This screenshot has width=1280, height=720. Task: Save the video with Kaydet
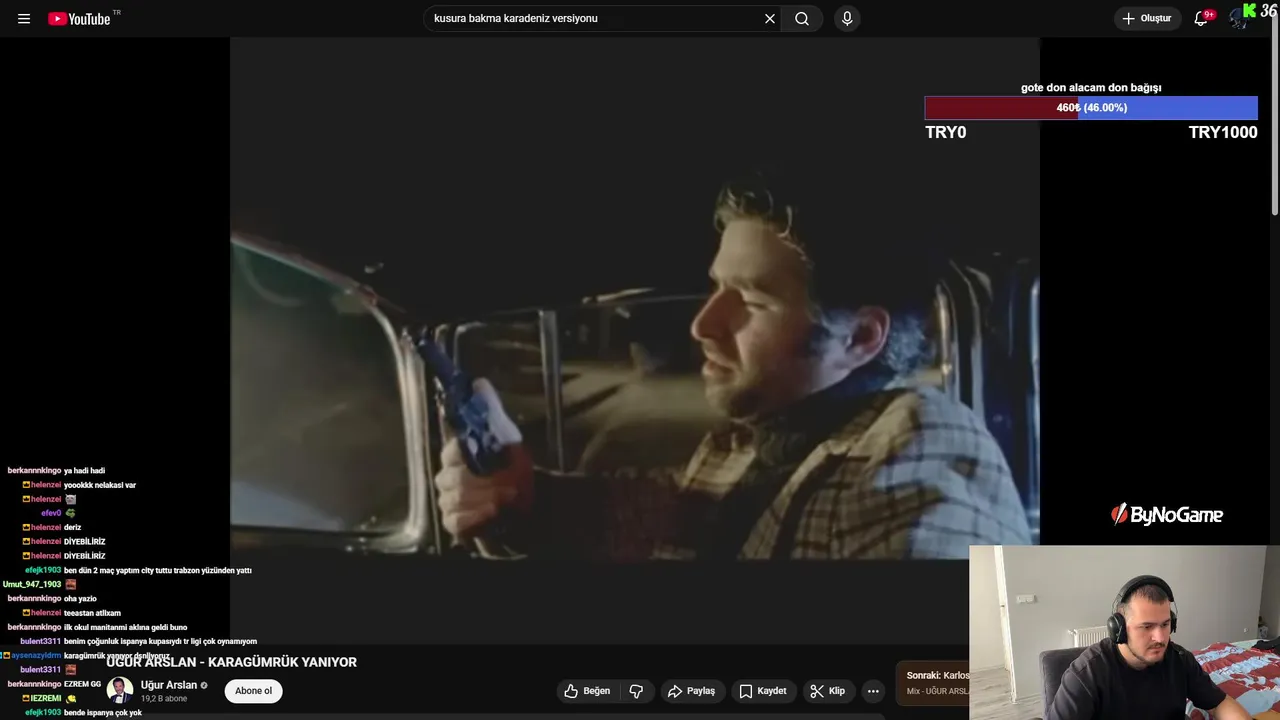coord(763,691)
